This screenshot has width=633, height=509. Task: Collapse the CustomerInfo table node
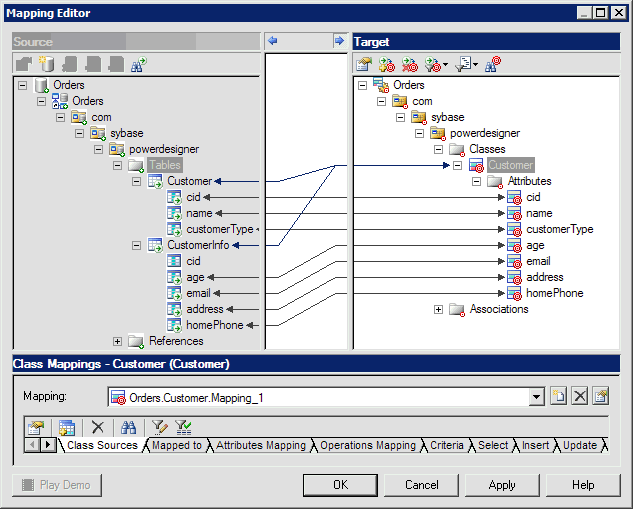tap(136, 245)
